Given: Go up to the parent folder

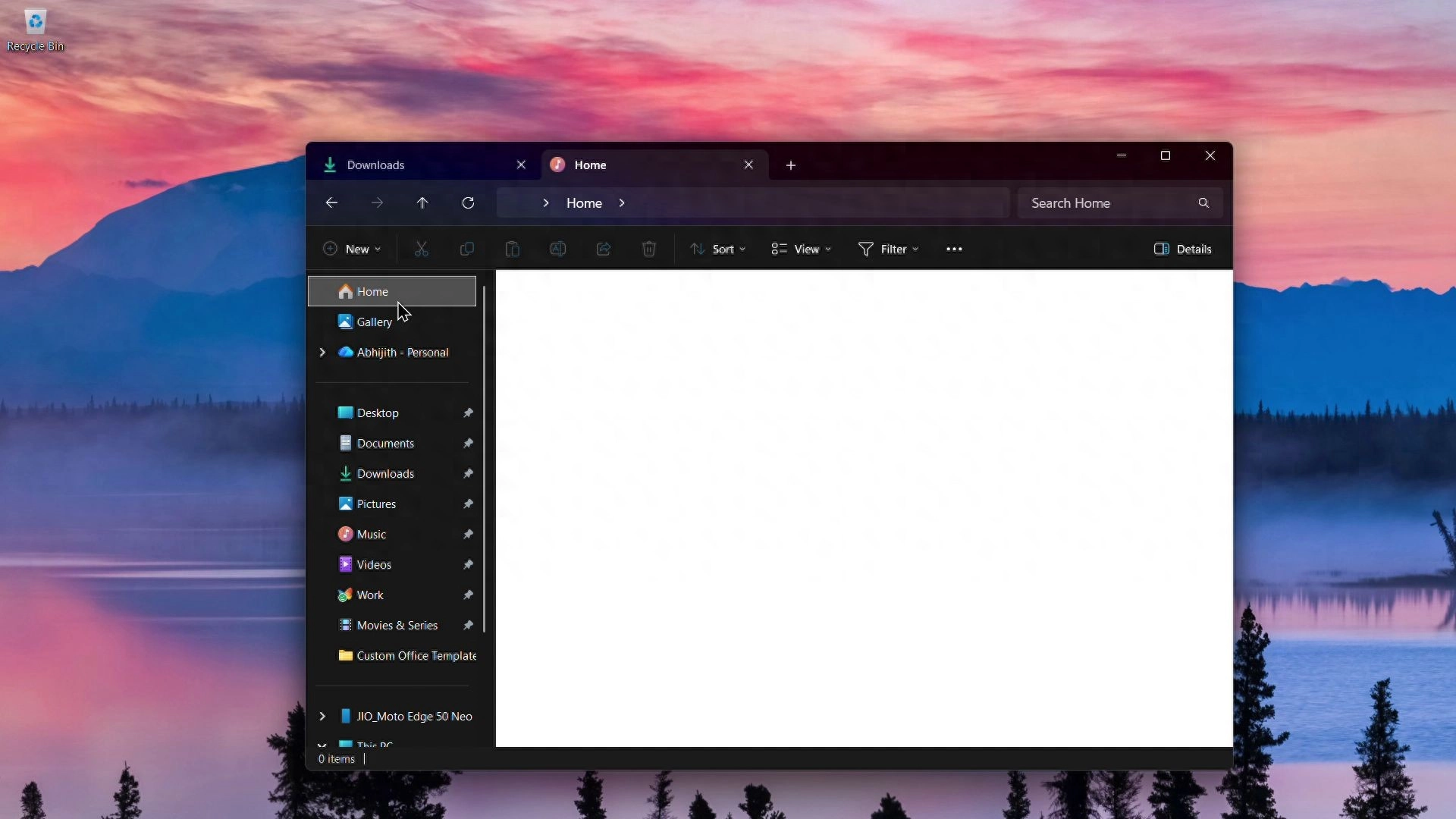Looking at the screenshot, I should click(423, 202).
